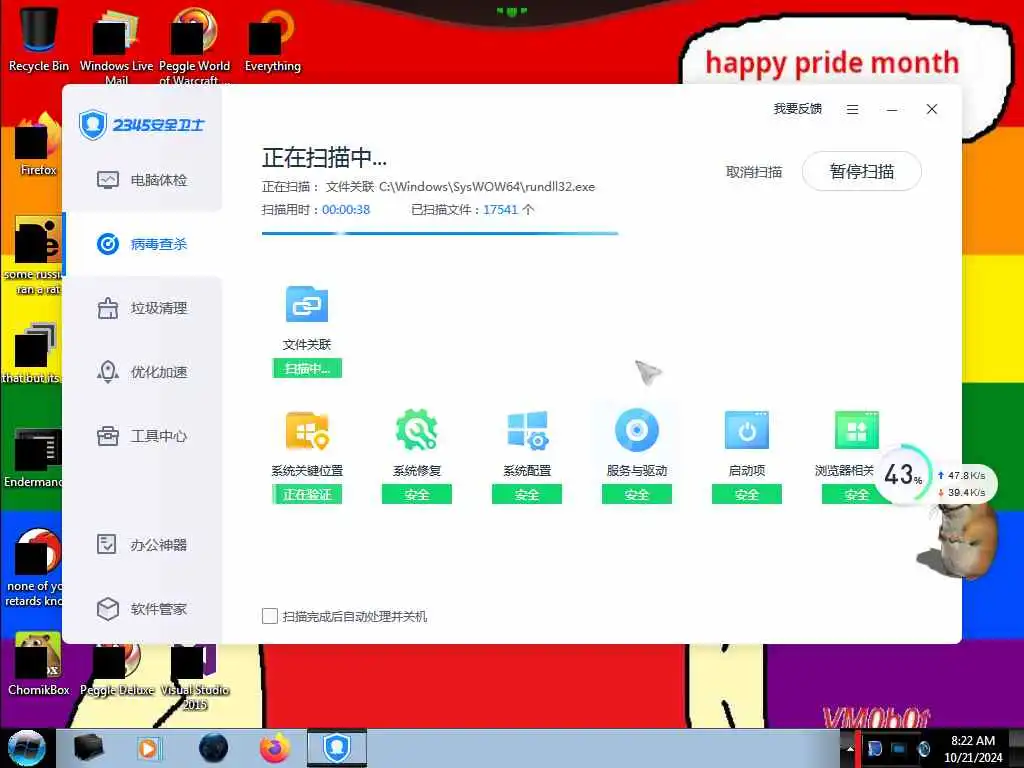This screenshot has width=1024, height=768.
Task: Enable 扫描完成后自动处理并关机 checkbox
Action: pos(270,616)
